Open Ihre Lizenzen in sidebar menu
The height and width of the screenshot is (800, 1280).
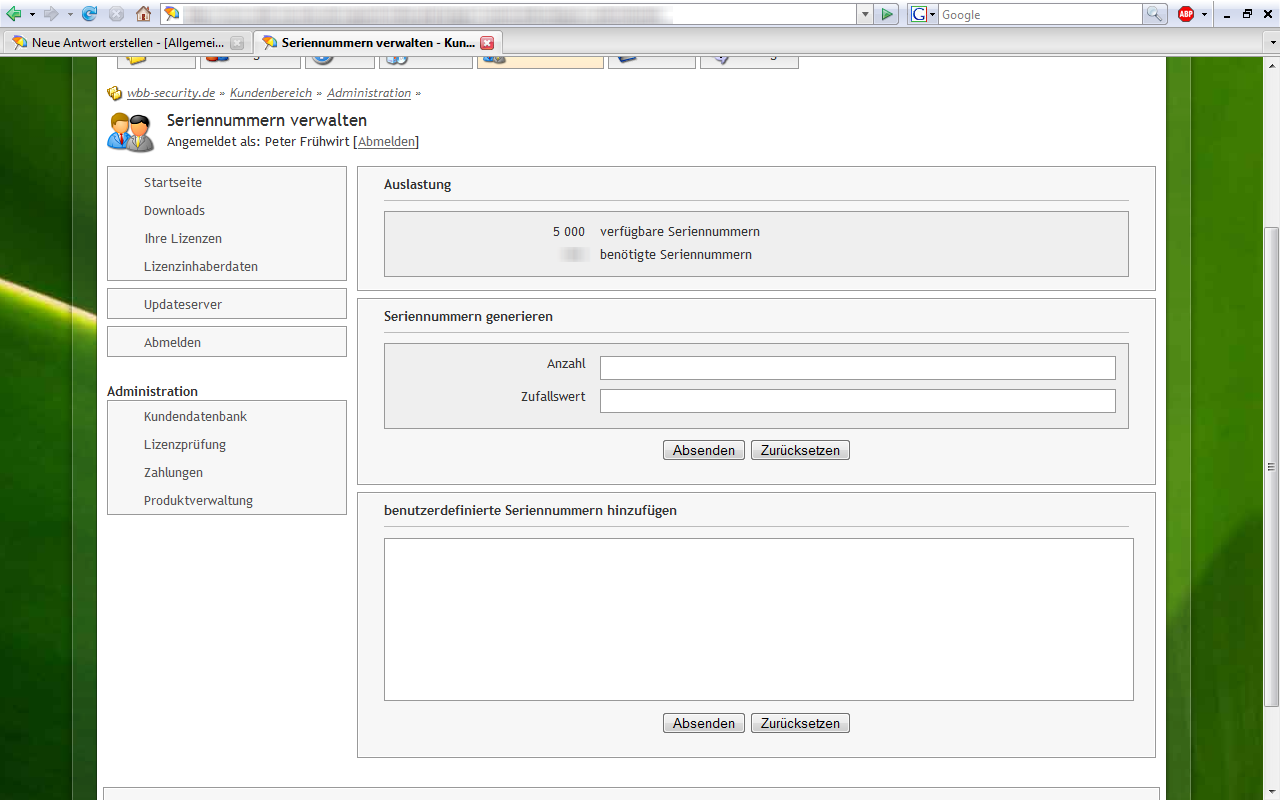[x=183, y=239]
